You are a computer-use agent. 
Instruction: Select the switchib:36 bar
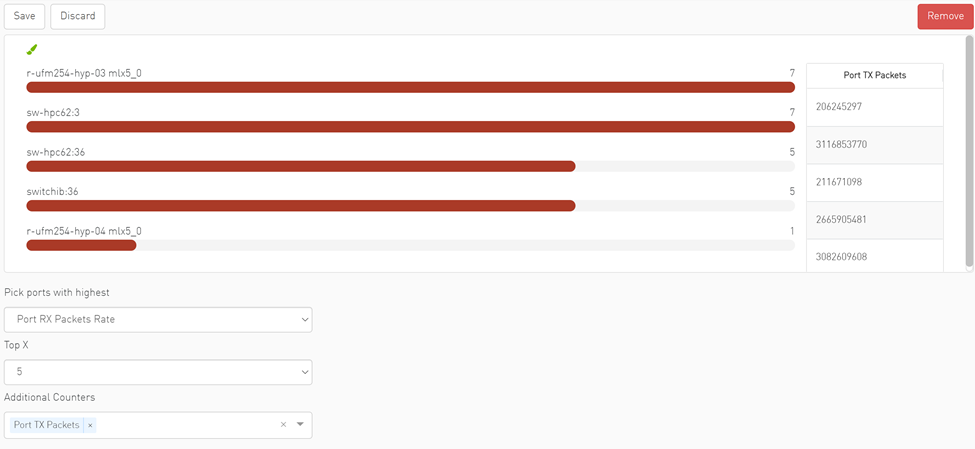point(300,206)
